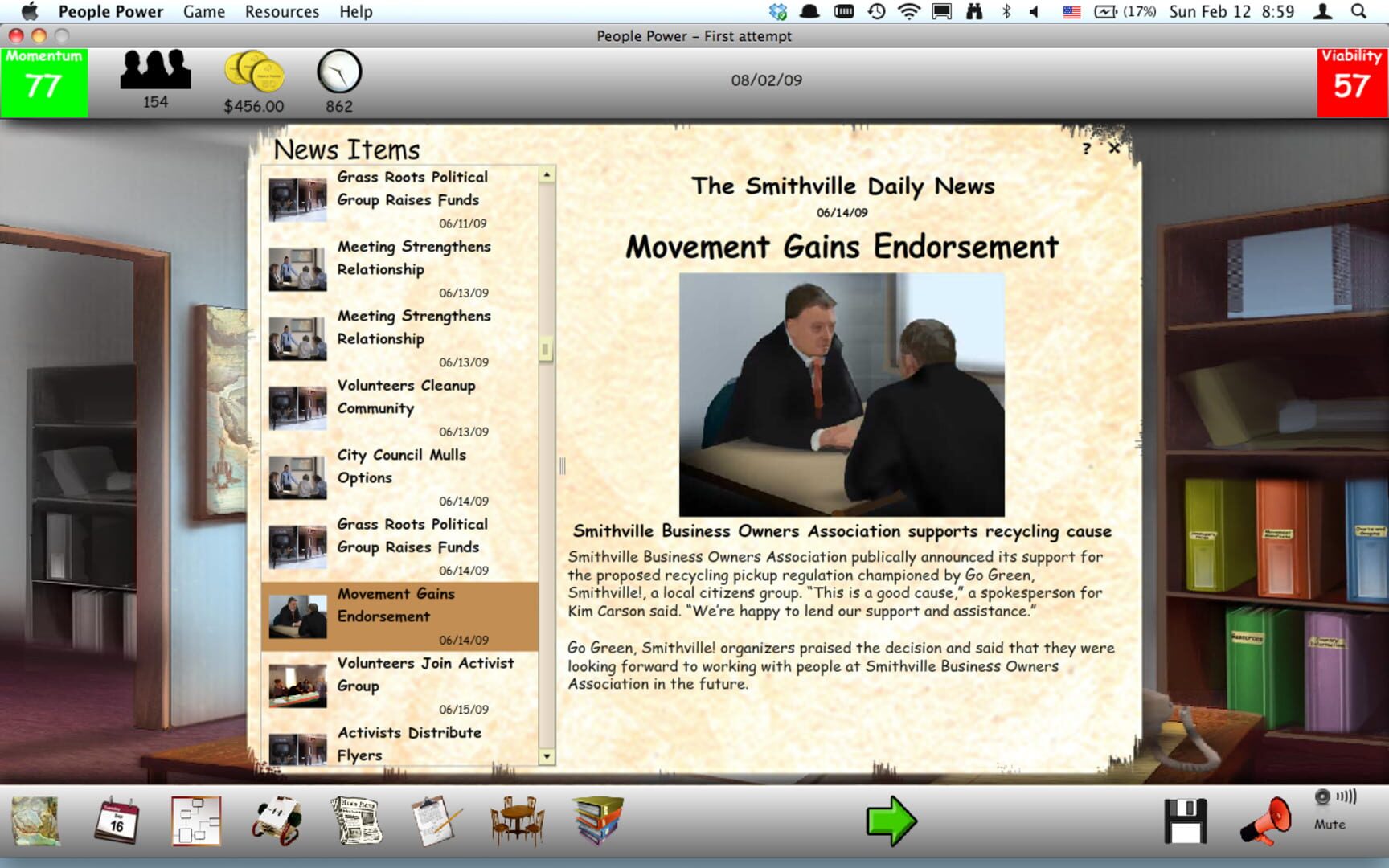Open the rolodex contacts icon
The height and width of the screenshot is (868, 1389).
click(x=277, y=821)
